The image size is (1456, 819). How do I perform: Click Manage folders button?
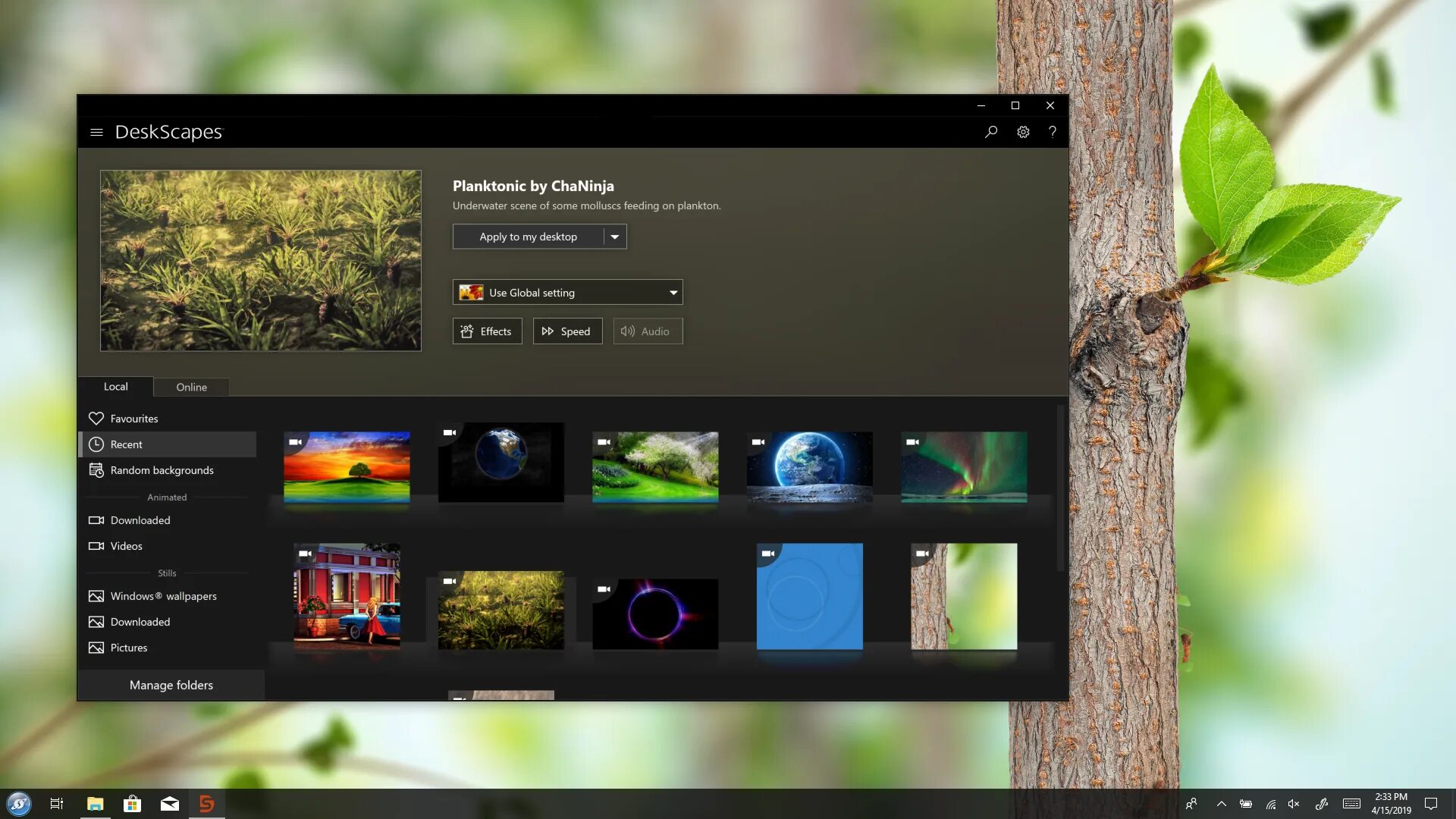pyautogui.click(x=171, y=685)
